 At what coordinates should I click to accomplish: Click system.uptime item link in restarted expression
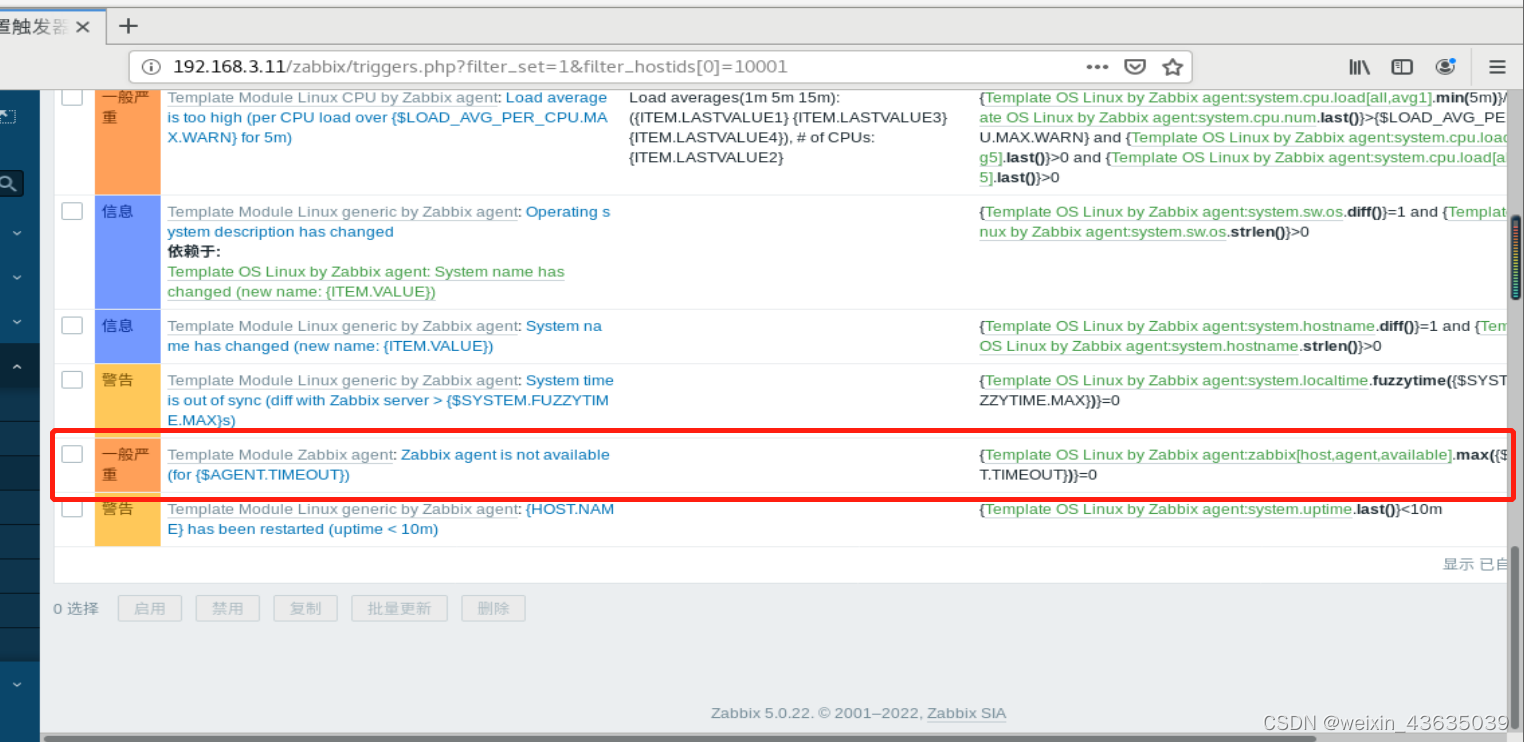tap(1168, 509)
